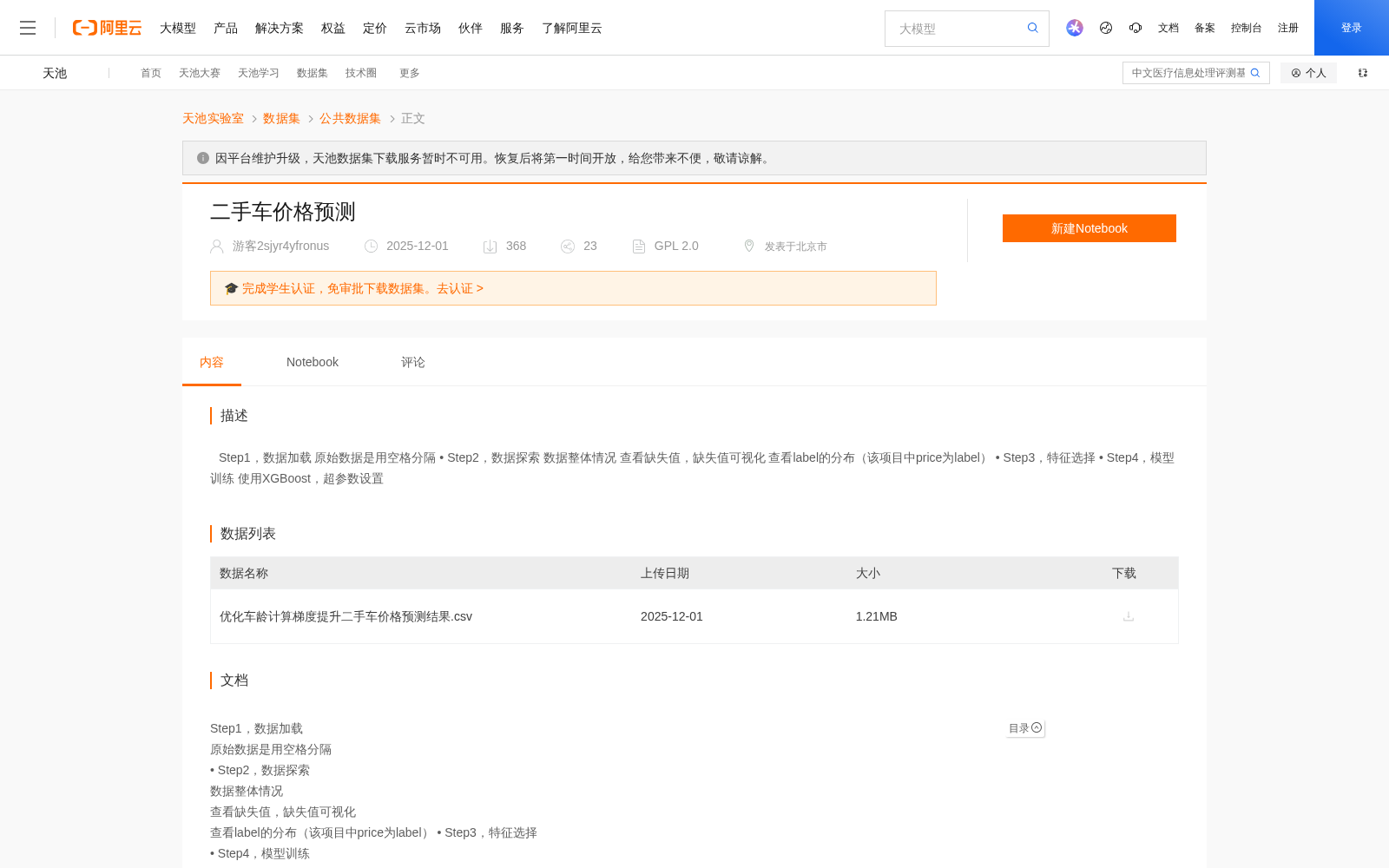Switch to the 评论 tab
Screen dimensions: 1389x868
(x=413, y=362)
